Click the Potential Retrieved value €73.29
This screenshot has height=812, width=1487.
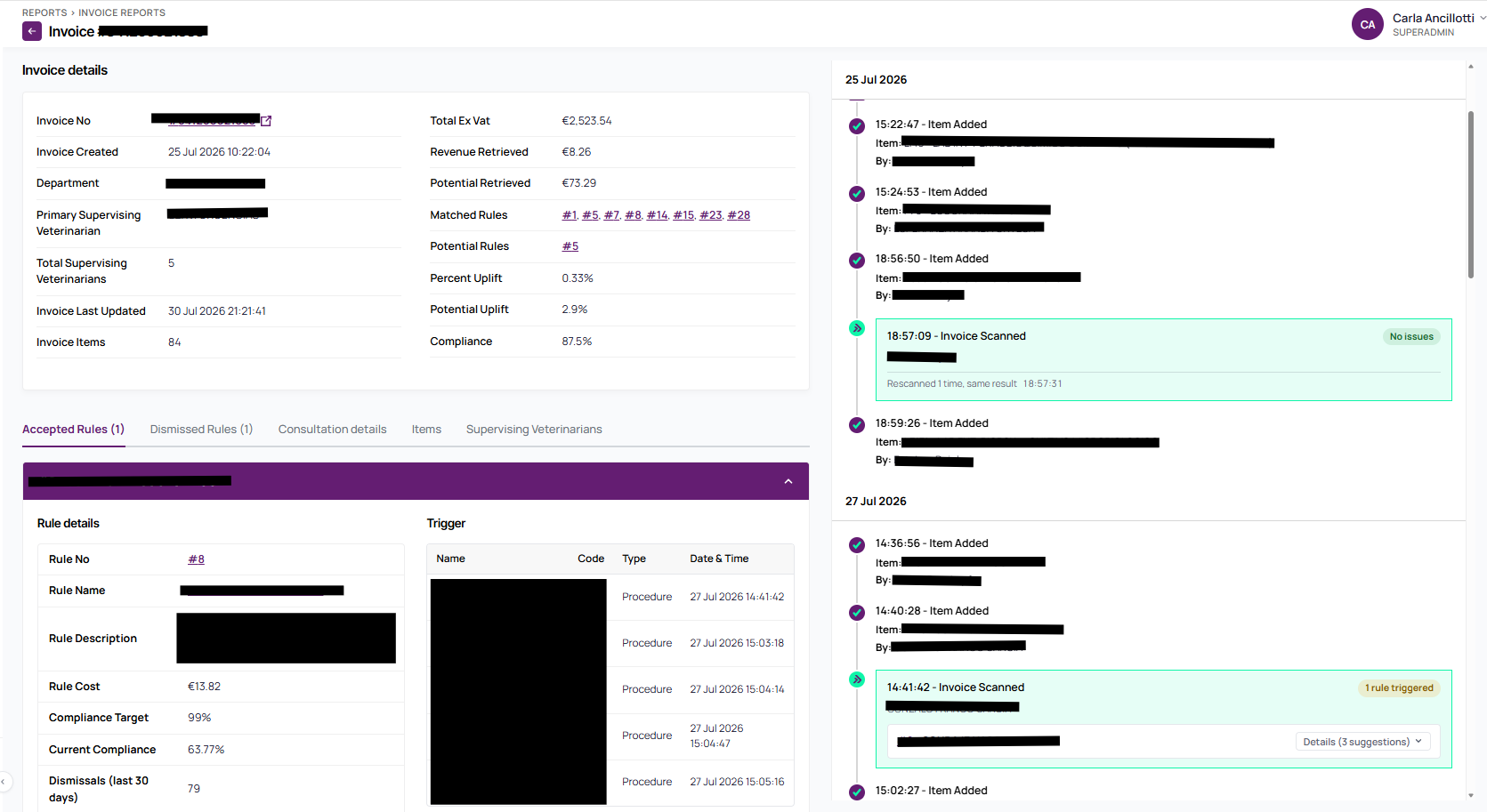[x=579, y=183]
